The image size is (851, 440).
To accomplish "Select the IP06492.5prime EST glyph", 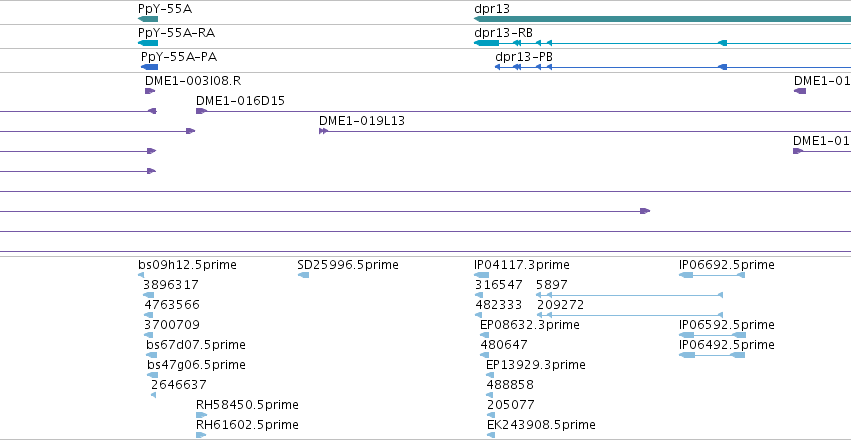I will pyautogui.click(x=712, y=355).
